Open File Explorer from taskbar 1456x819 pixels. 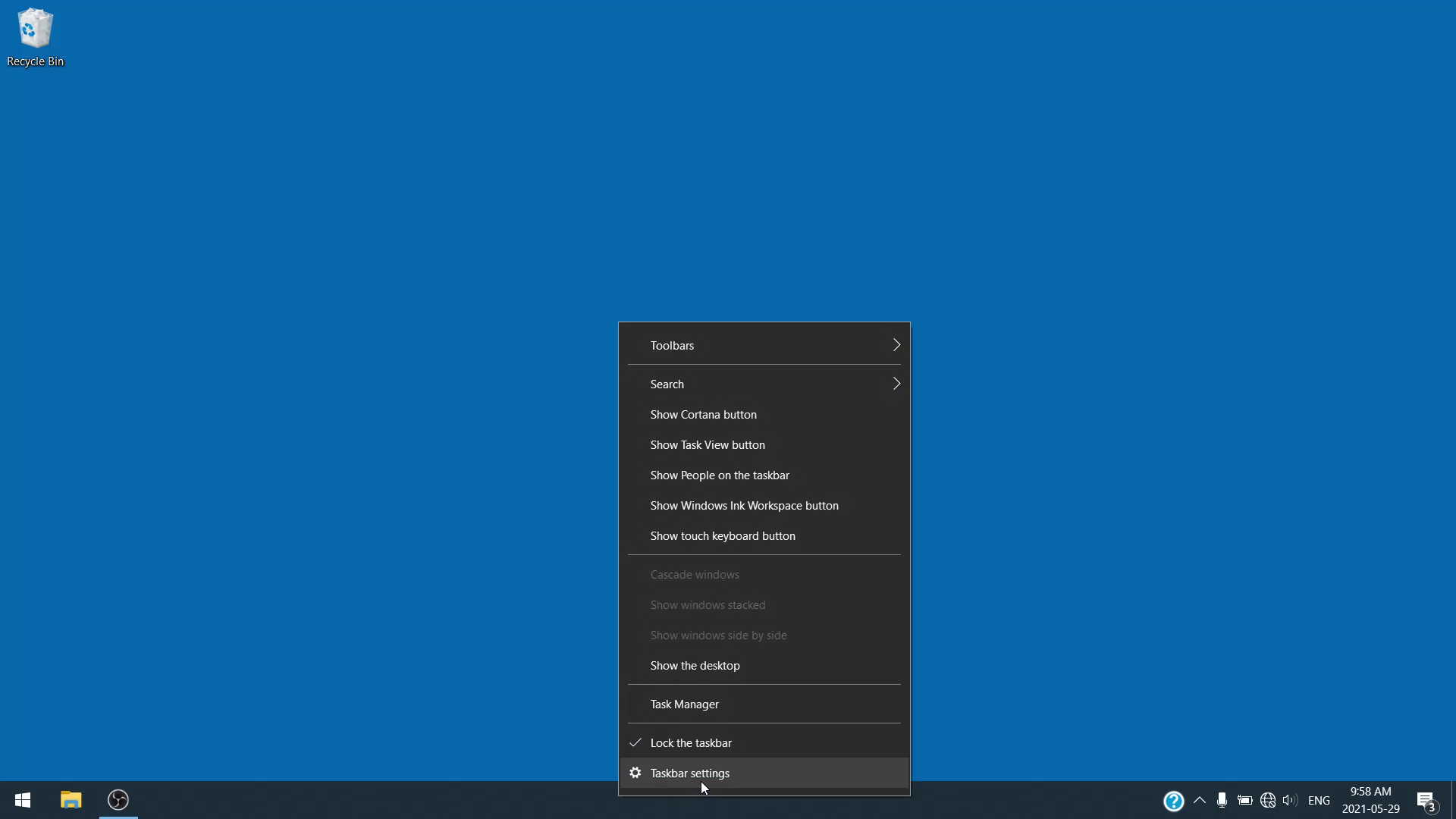(71, 800)
